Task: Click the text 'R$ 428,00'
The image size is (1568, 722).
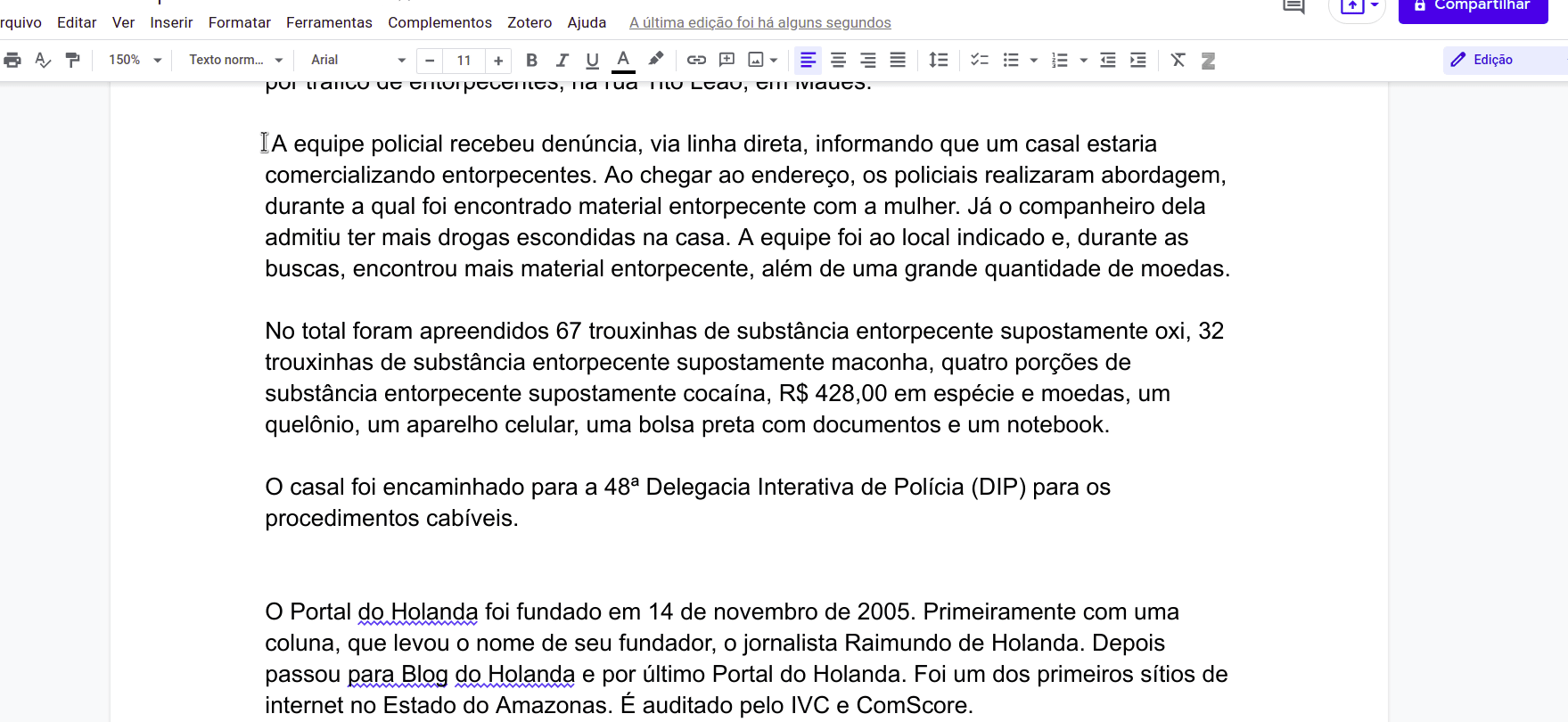Action: click(833, 393)
